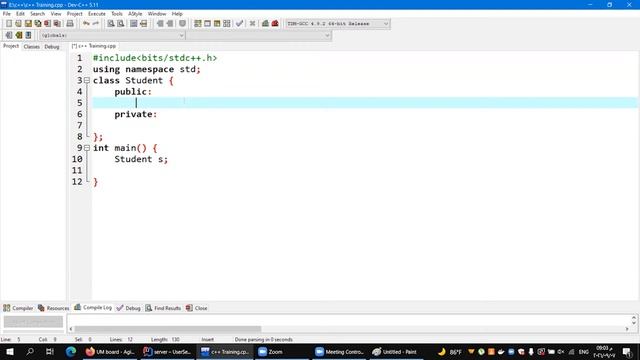This screenshot has height=360, width=640.
Task: Click the greyed-out button in the Compile Log panel
Action: pyautogui.click(x=33, y=322)
